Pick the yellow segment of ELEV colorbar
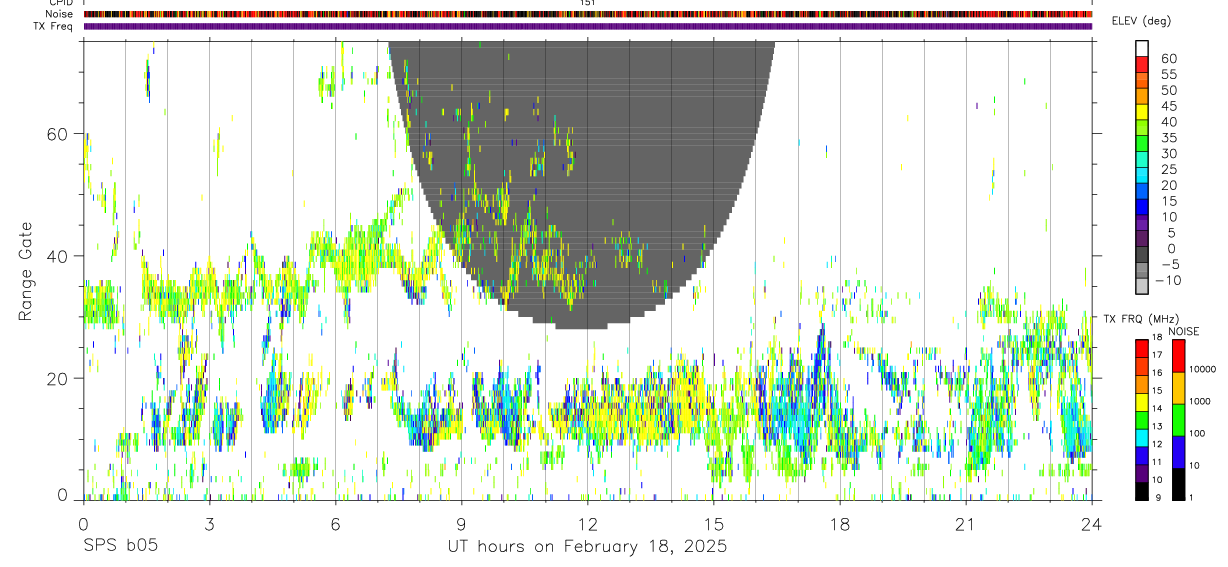The image size is (1228, 567). (x=1142, y=111)
